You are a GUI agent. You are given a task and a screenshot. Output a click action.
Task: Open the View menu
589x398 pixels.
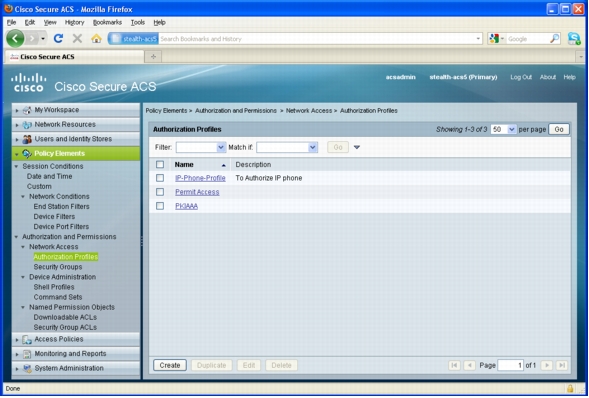pyautogui.click(x=50, y=23)
